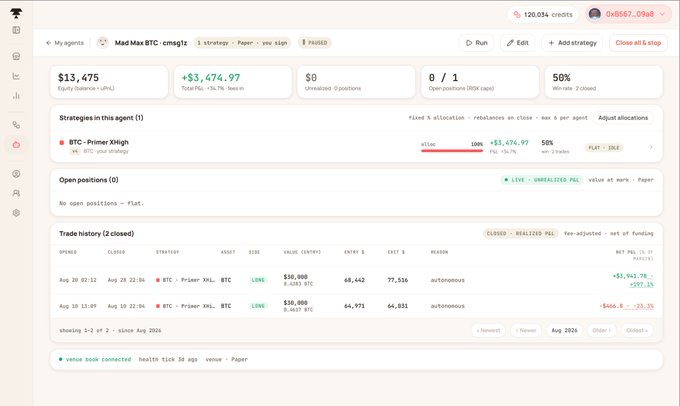Open the line chart sidebar icon
The width and height of the screenshot is (680, 406).
pyautogui.click(x=16, y=76)
